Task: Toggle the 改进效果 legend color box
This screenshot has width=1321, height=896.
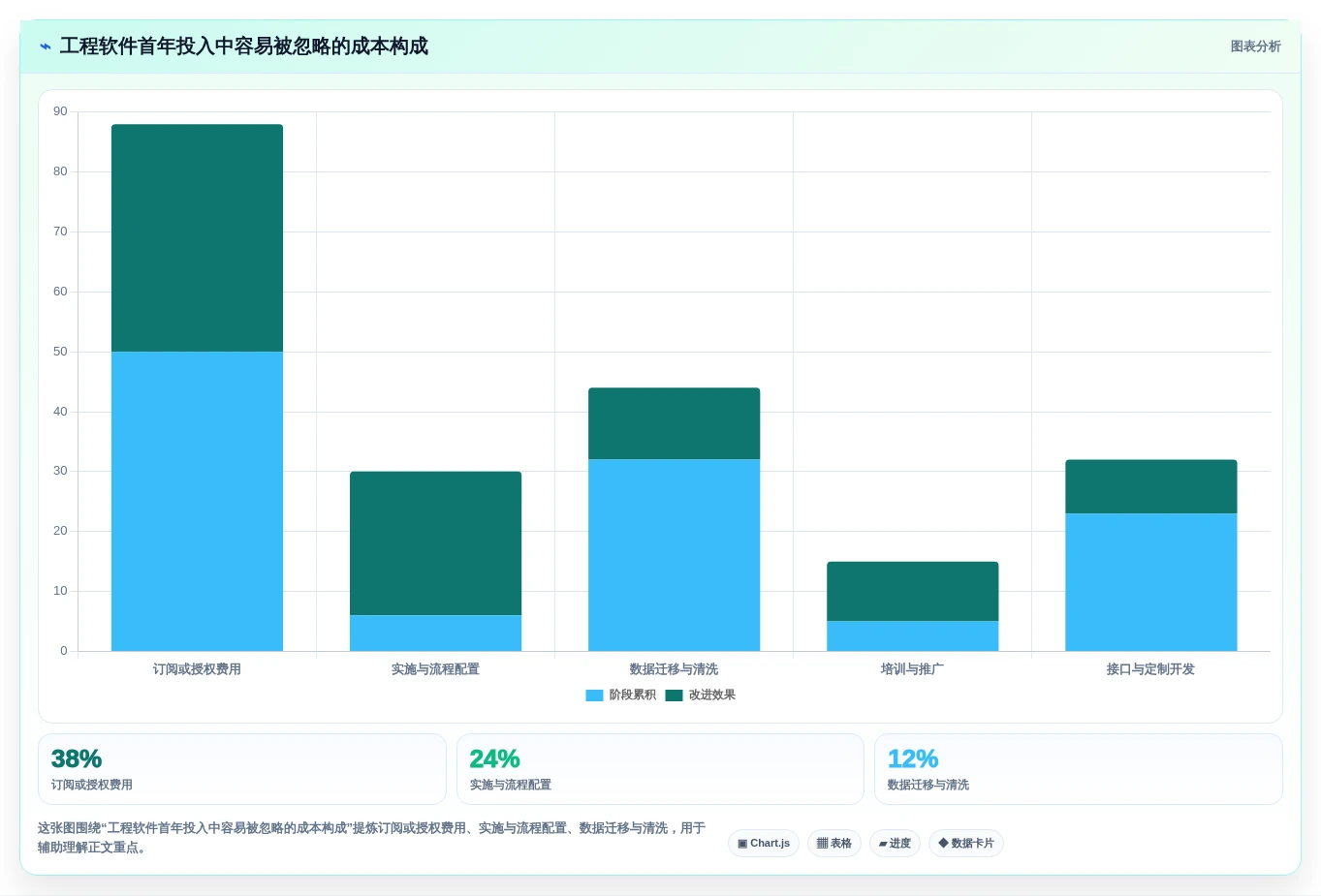Action: pyautogui.click(x=674, y=695)
